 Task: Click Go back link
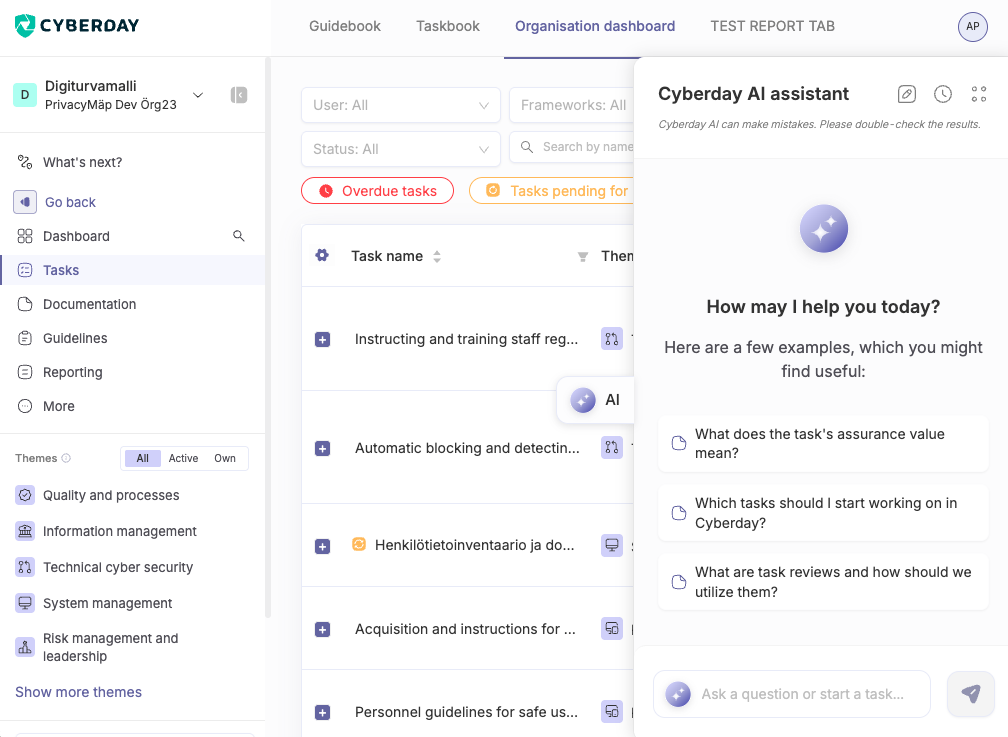[x=70, y=202]
